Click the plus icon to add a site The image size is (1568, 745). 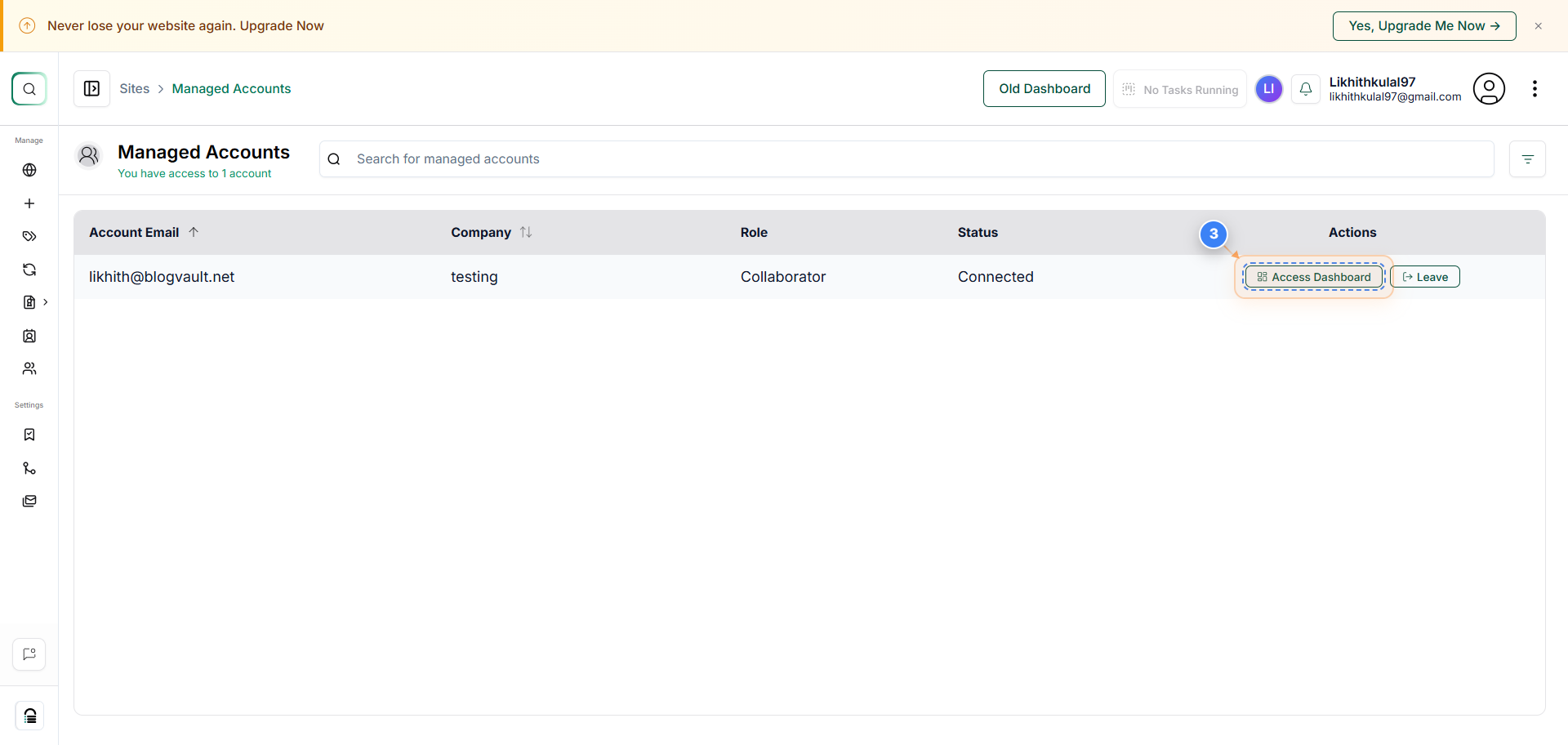click(x=29, y=203)
